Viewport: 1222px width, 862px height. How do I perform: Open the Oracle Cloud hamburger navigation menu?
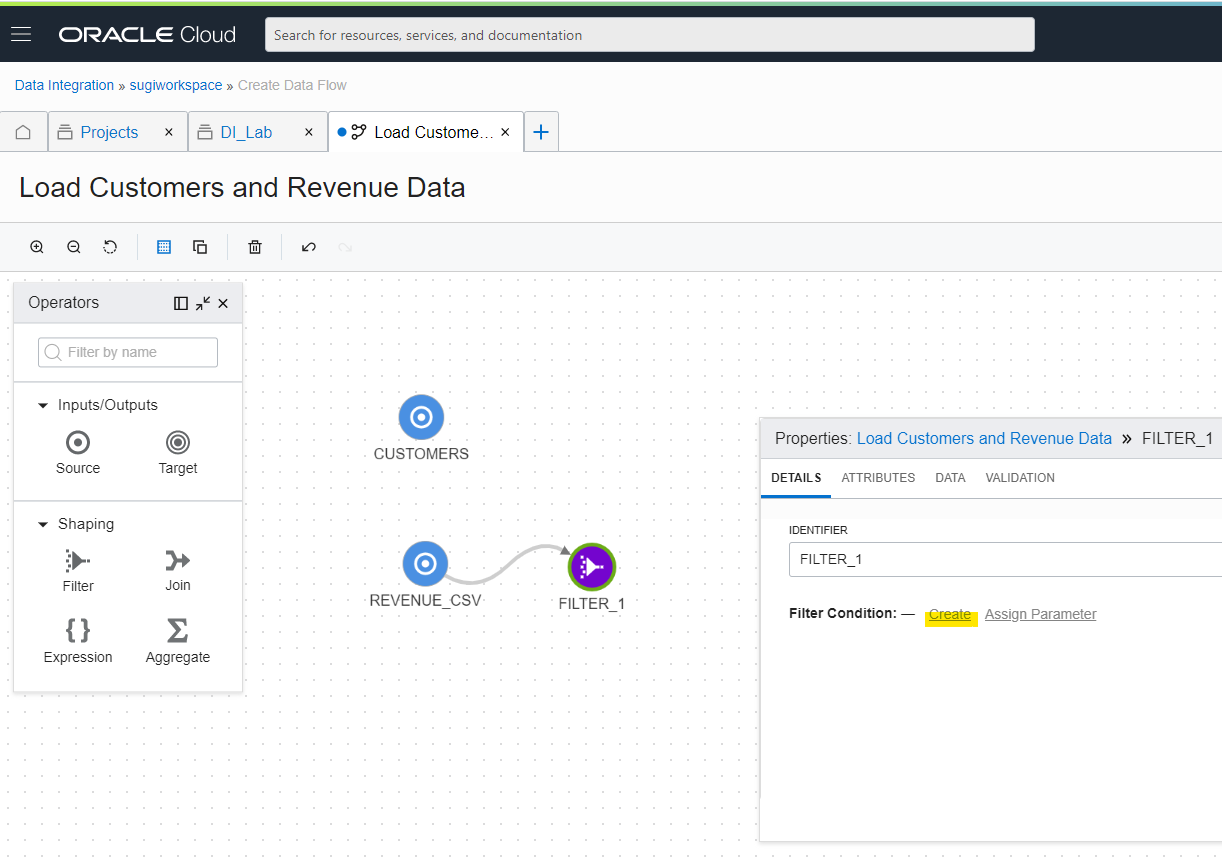pos(21,35)
